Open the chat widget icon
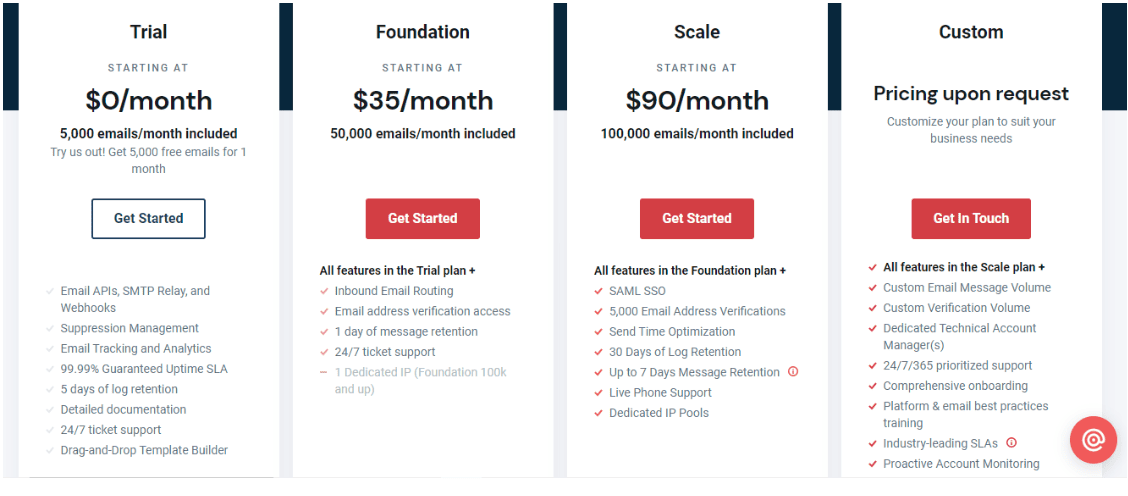 tap(1093, 440)
